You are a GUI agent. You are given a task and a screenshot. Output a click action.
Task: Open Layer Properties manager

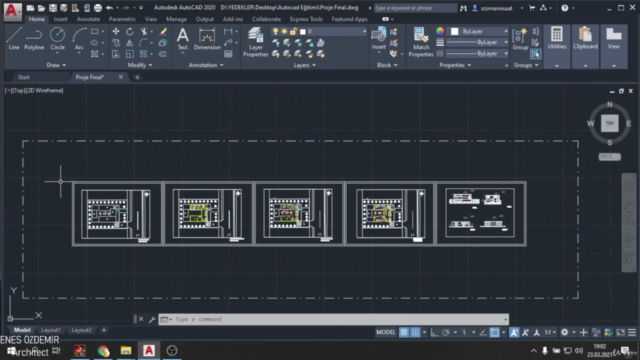click(256, 42)
